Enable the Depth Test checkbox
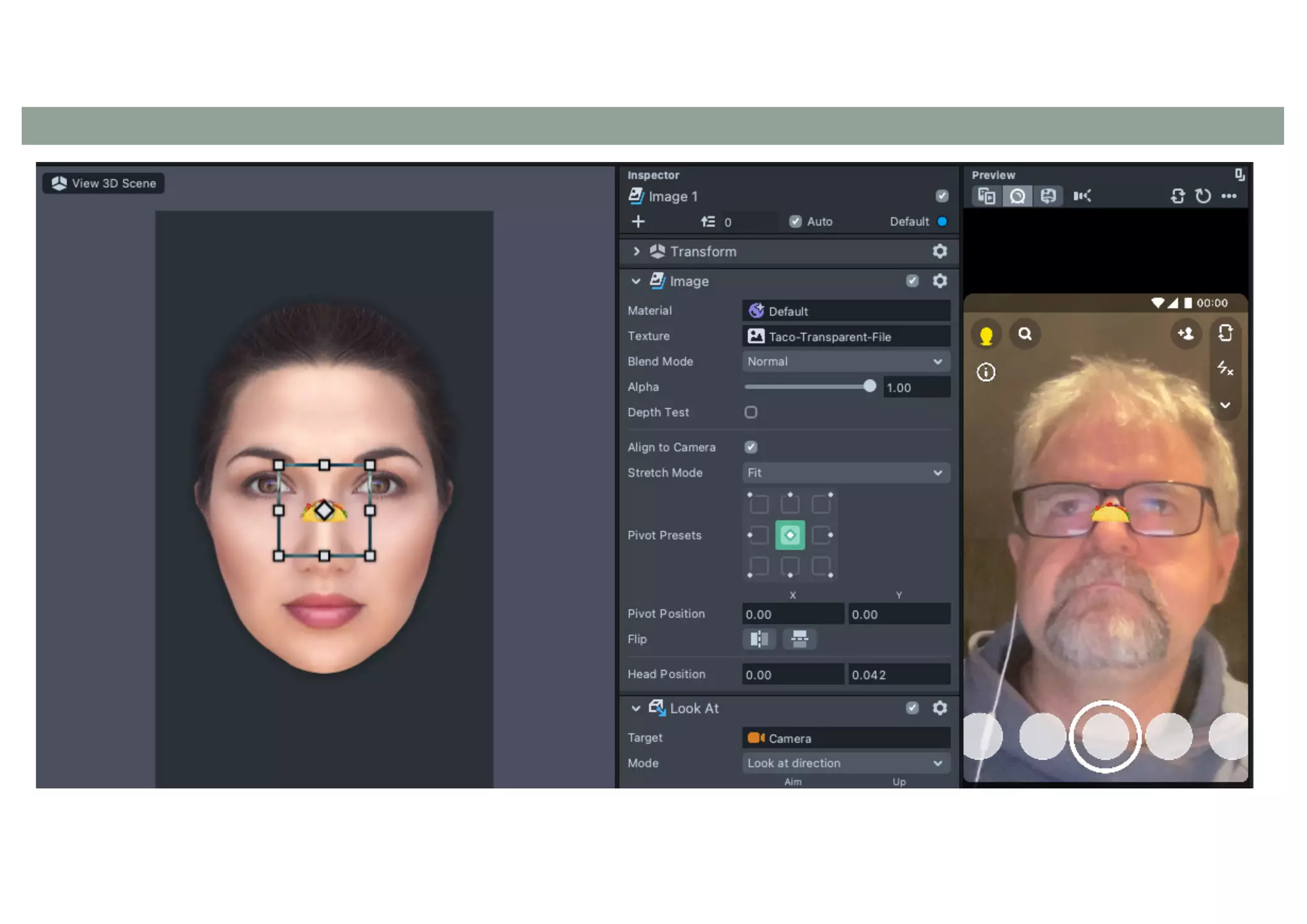 [751, 412]
